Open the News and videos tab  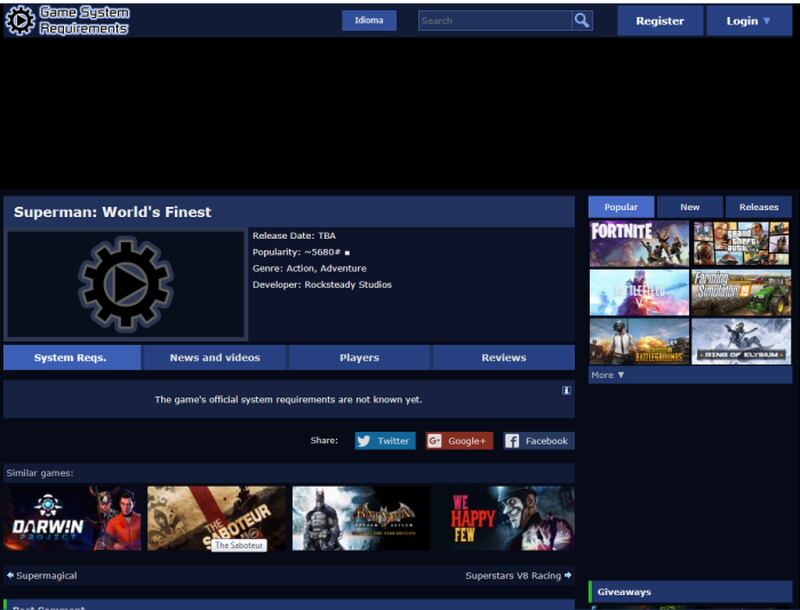[x=215, y=358]
